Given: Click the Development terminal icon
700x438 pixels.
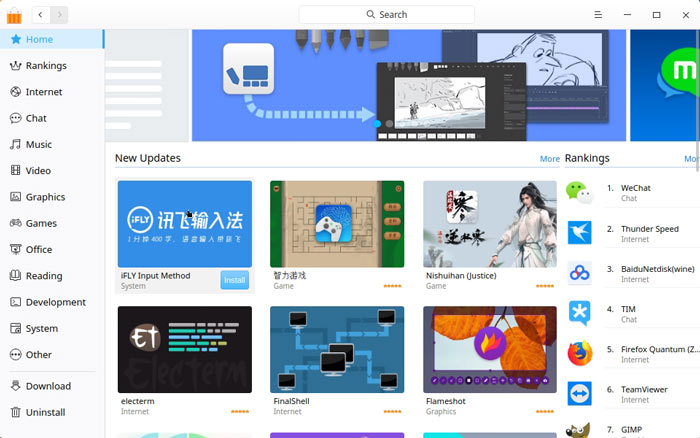Looking at the screenshot, I should click(16, 302).
